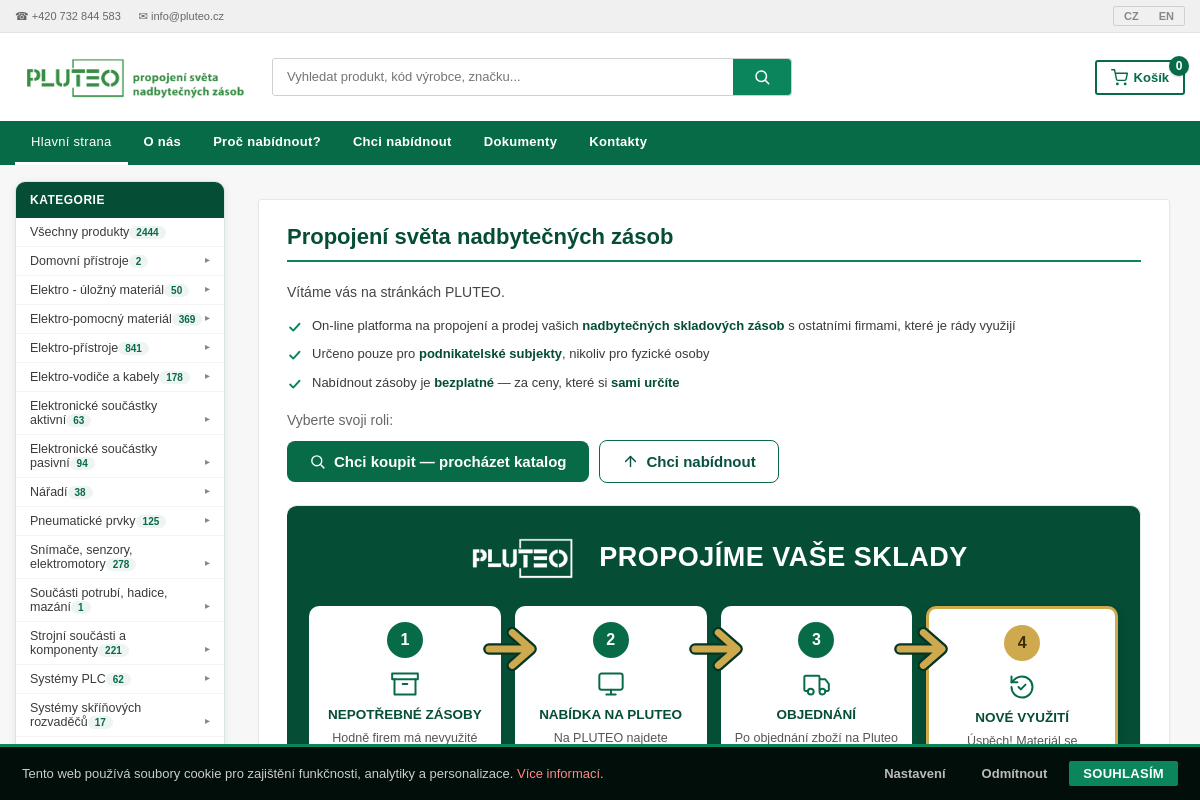Screen dimensions: 1200x800
Task: Open the Košík shopping cart
Action: tap(1140, 77)
